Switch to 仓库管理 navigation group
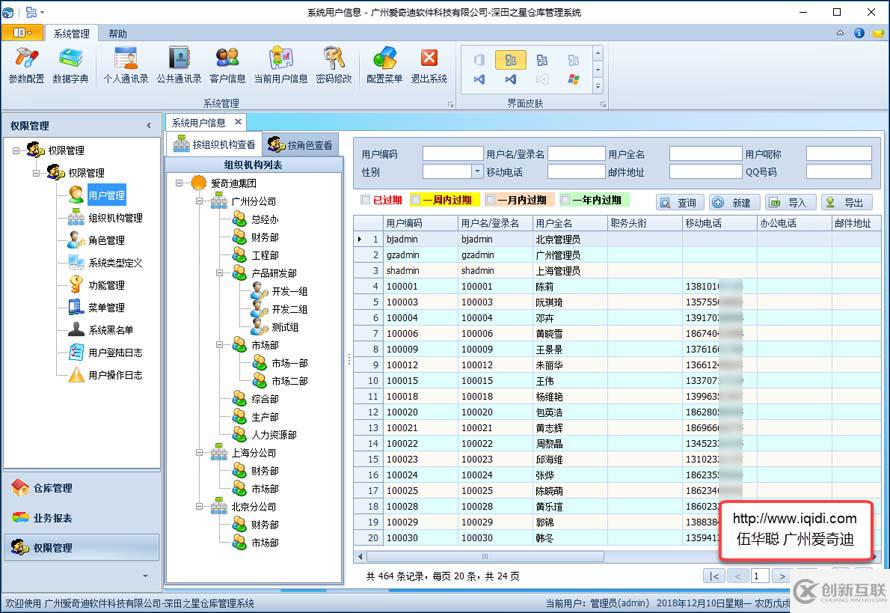The height and width of the screenshot is (613, 890). [82, 488]
